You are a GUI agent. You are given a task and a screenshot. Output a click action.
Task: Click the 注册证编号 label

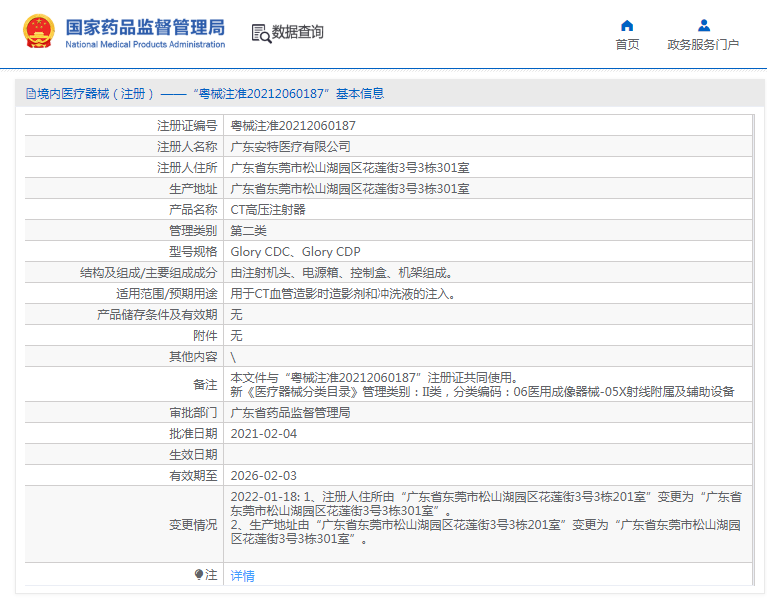(187, 126)
